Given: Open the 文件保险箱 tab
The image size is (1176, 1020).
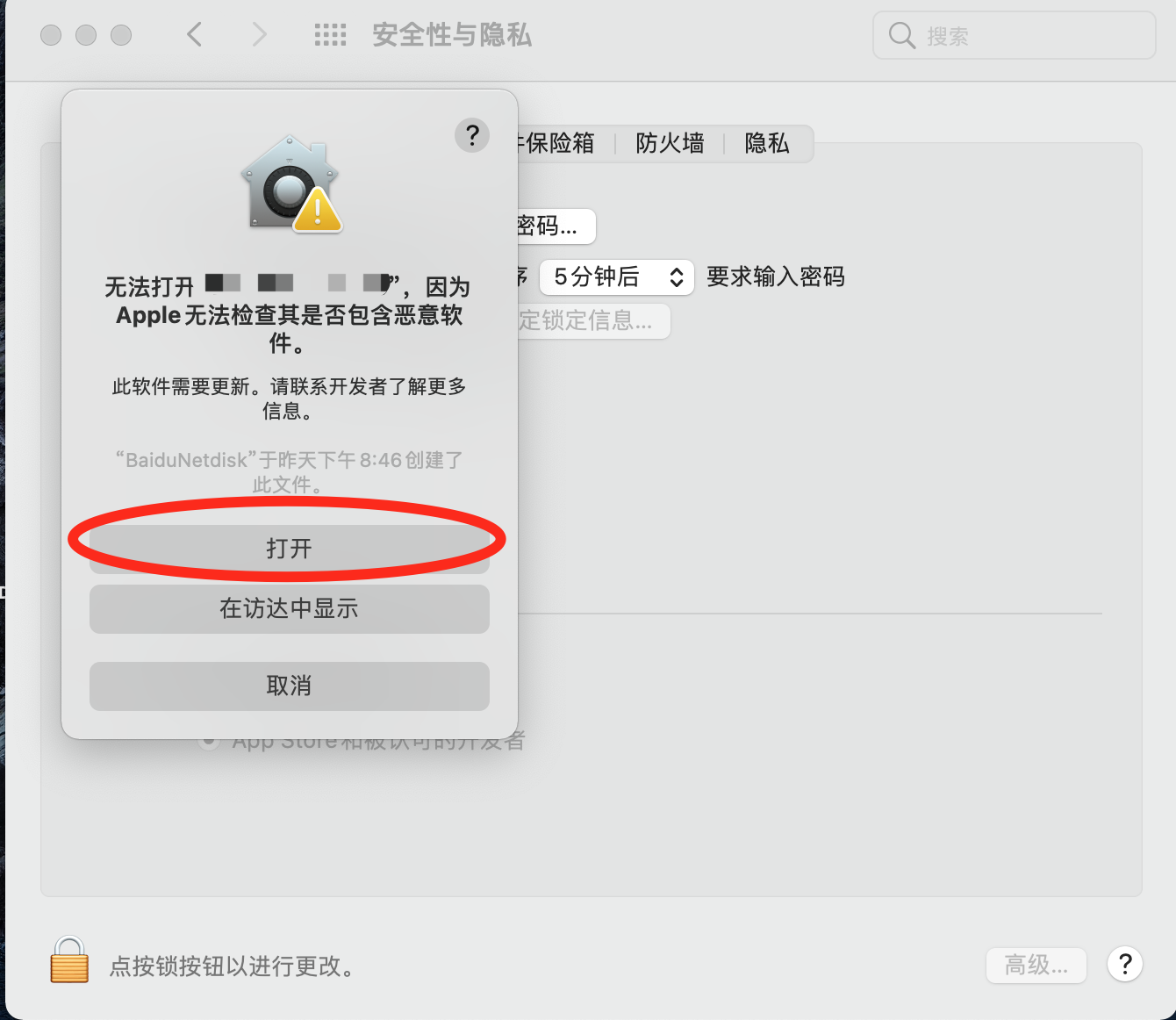Looking at the screenshot, I should pos(558,144).
